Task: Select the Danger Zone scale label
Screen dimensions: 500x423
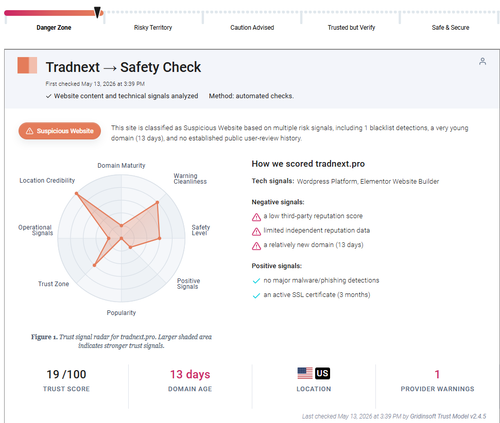Action: coord(54,28)
